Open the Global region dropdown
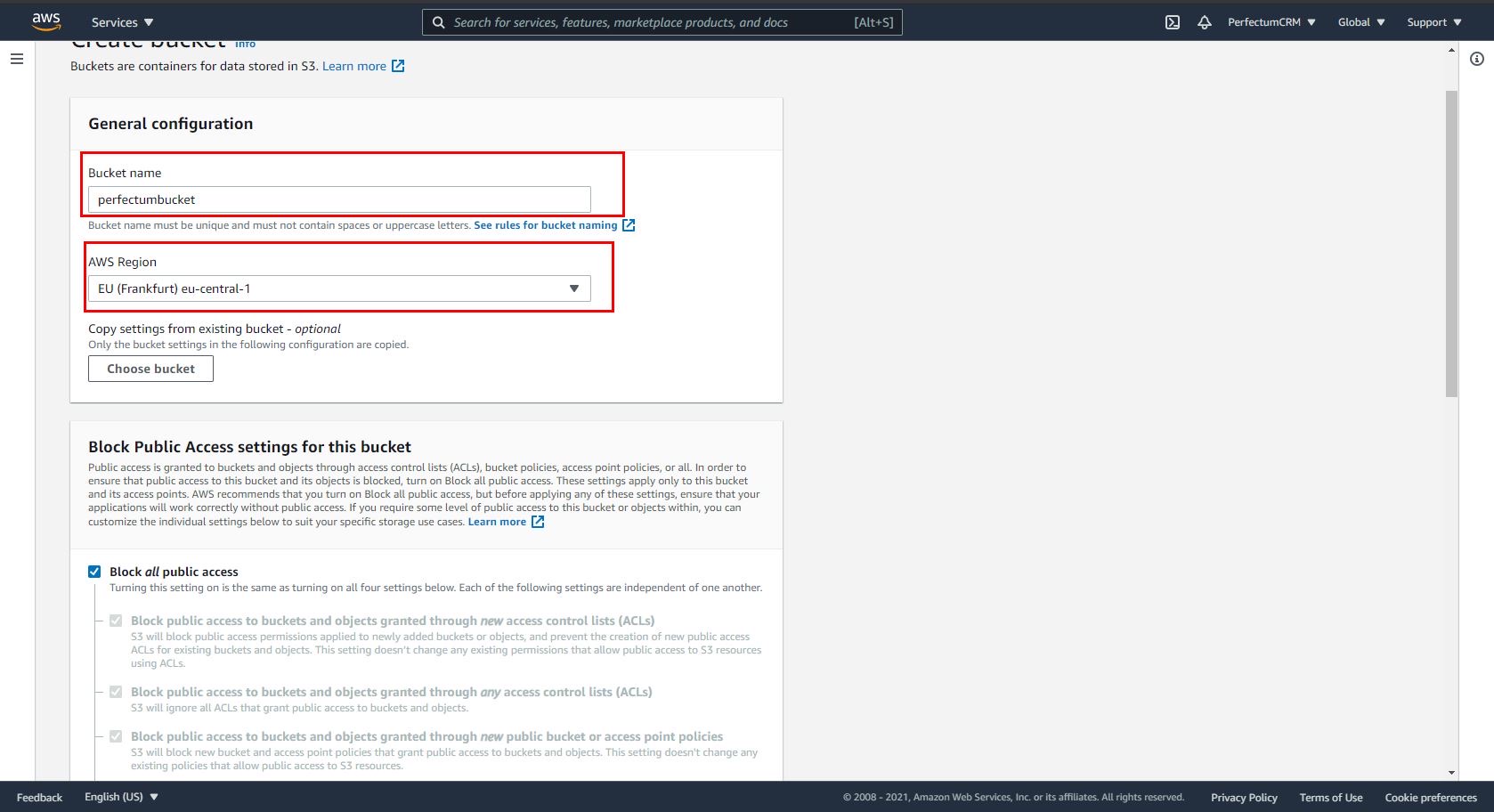Image resolution: width=1494 pixels, height=812 pixels. (x=1361, y=22)
